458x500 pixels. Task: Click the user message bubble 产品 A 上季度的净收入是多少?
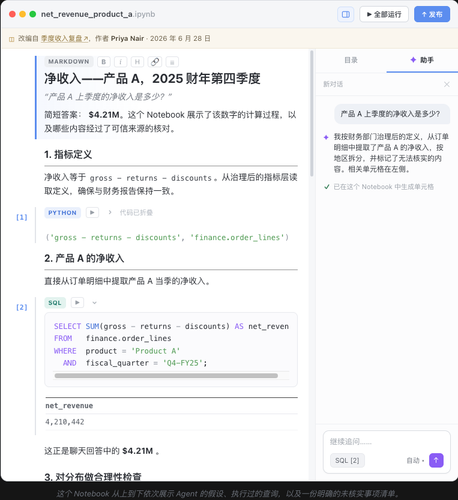pyautogui.click(x=392, y=114)
